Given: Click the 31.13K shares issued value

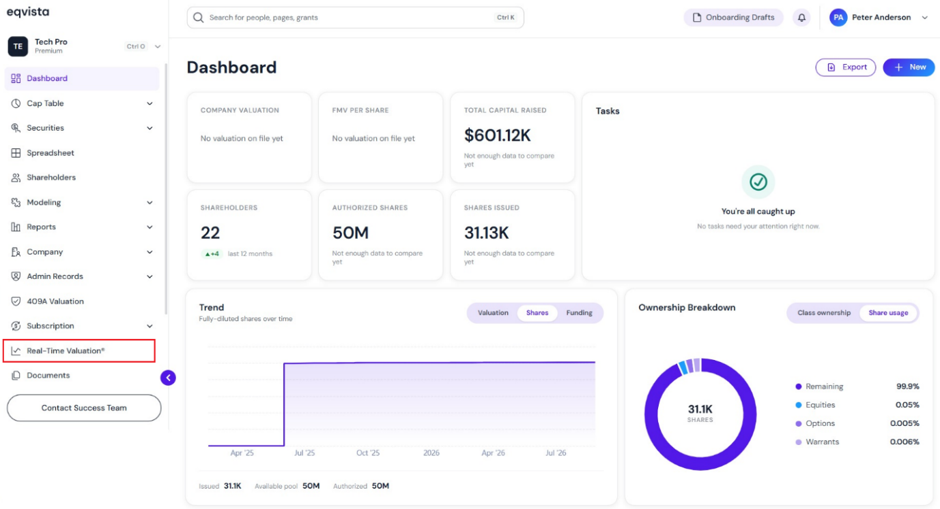Looking at the screenshot, I should [x=487, y=233].
